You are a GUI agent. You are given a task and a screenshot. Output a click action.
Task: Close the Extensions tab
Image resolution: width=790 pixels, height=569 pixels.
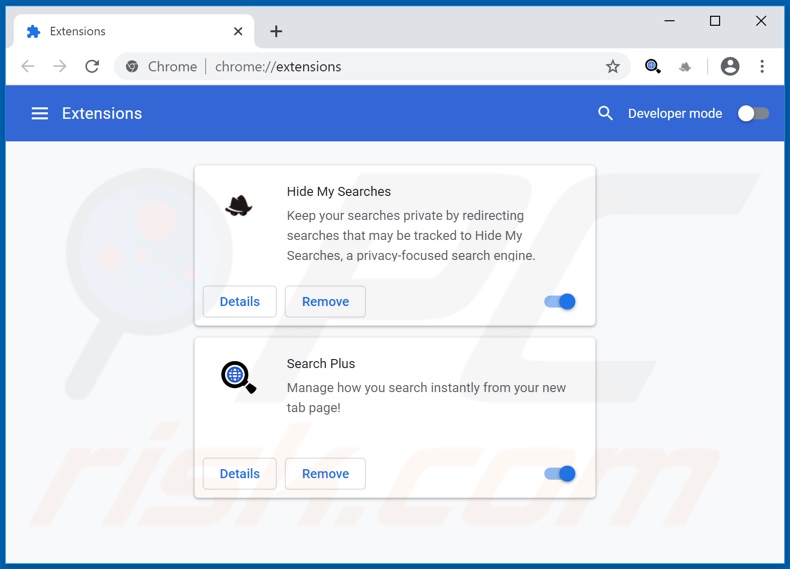click(238, 31)
